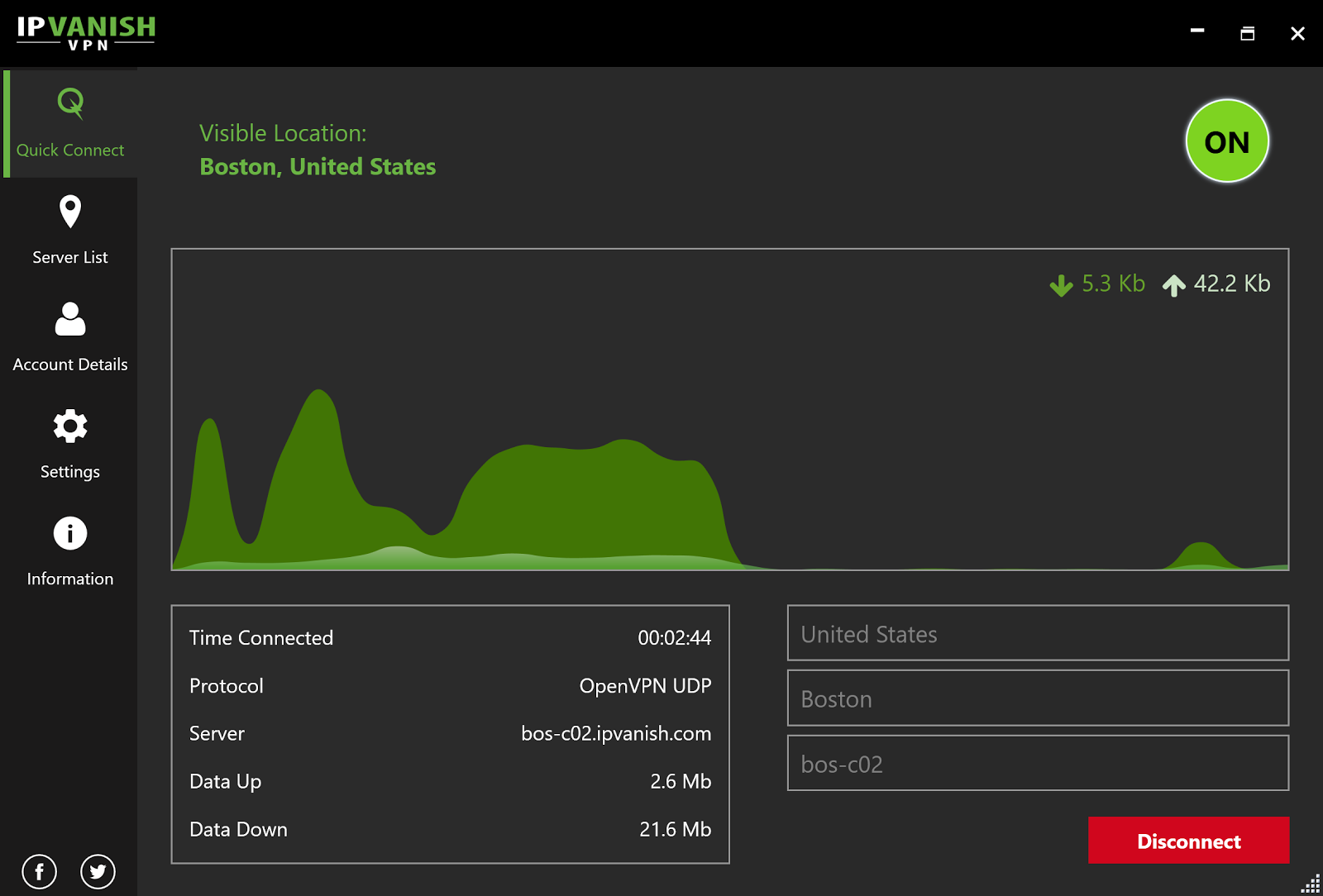Image resolution: width=1323 pixels, height=896 pixels.
Task: Minimize the IPVanish window
Action: click(x=1197, y=31)
